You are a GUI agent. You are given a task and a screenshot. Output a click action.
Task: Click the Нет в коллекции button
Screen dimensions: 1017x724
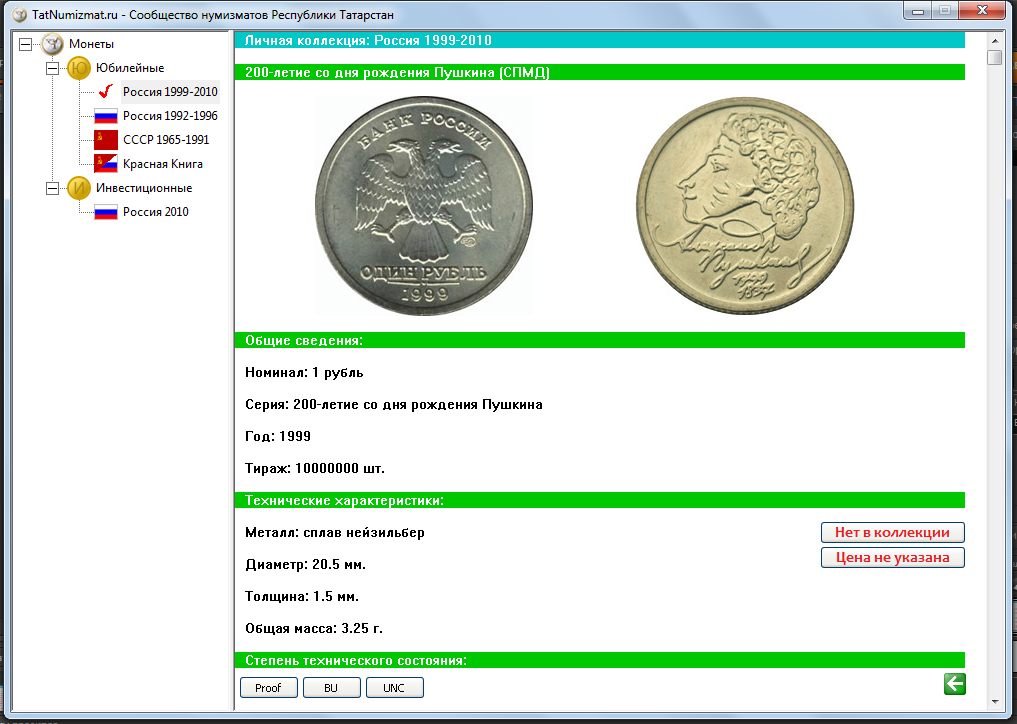click(x=892, y=533)
